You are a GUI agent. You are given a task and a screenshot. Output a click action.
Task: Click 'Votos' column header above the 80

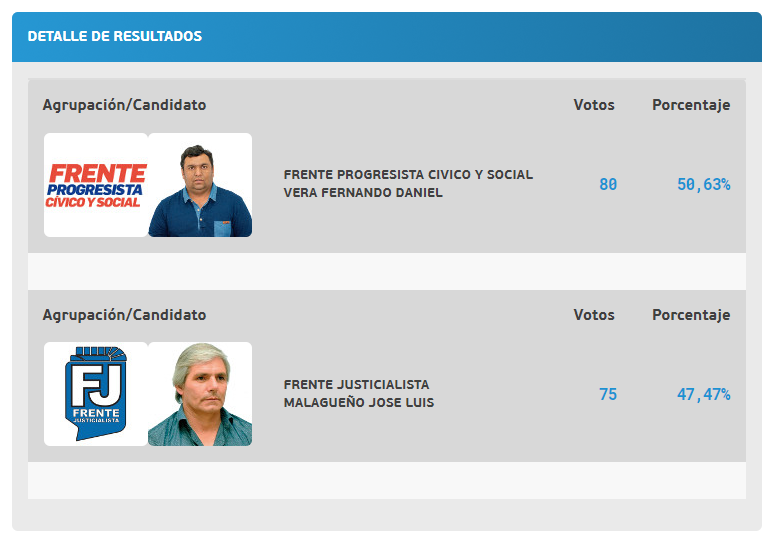click(x=594, y=105)
